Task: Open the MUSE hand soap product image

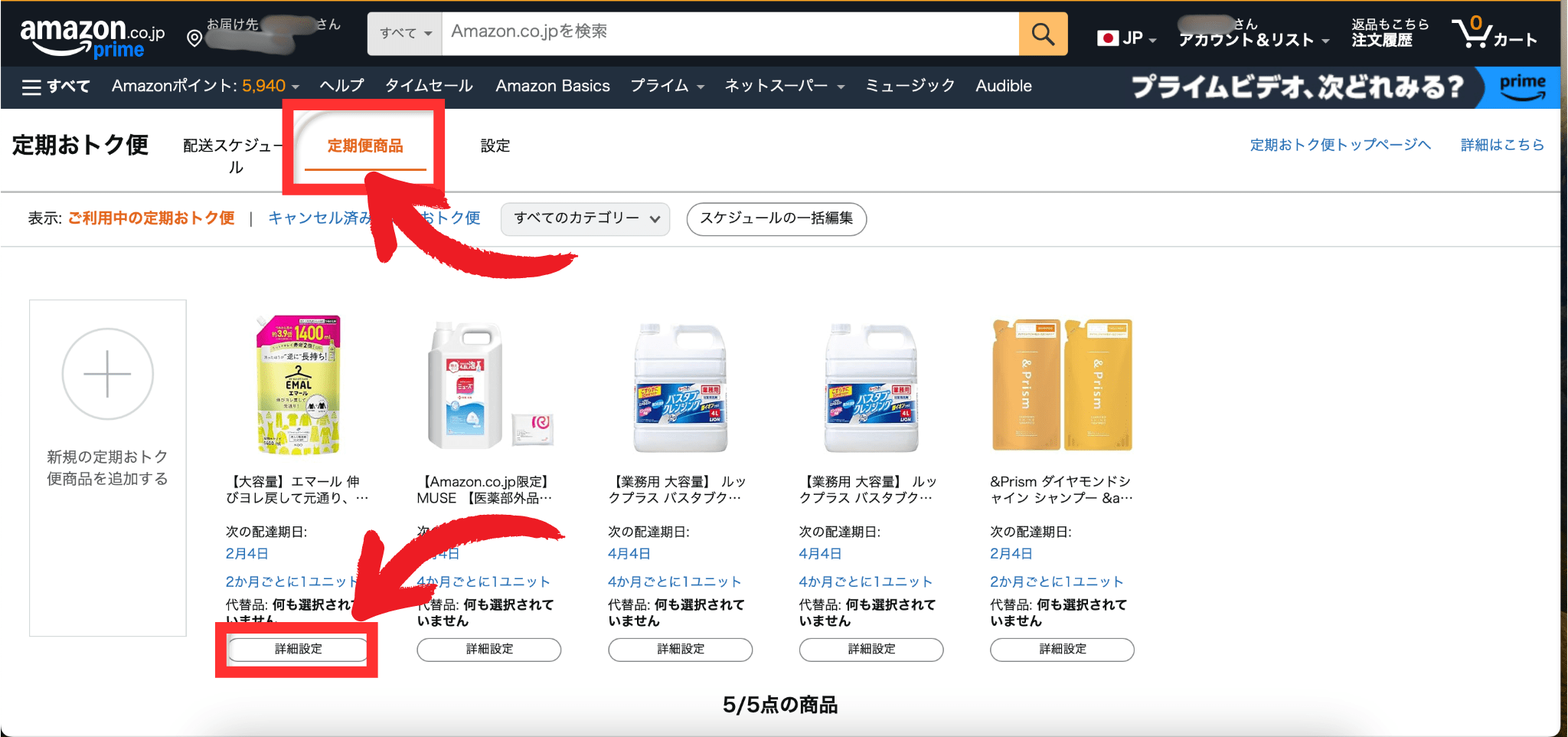Action: tap(490, 385)
